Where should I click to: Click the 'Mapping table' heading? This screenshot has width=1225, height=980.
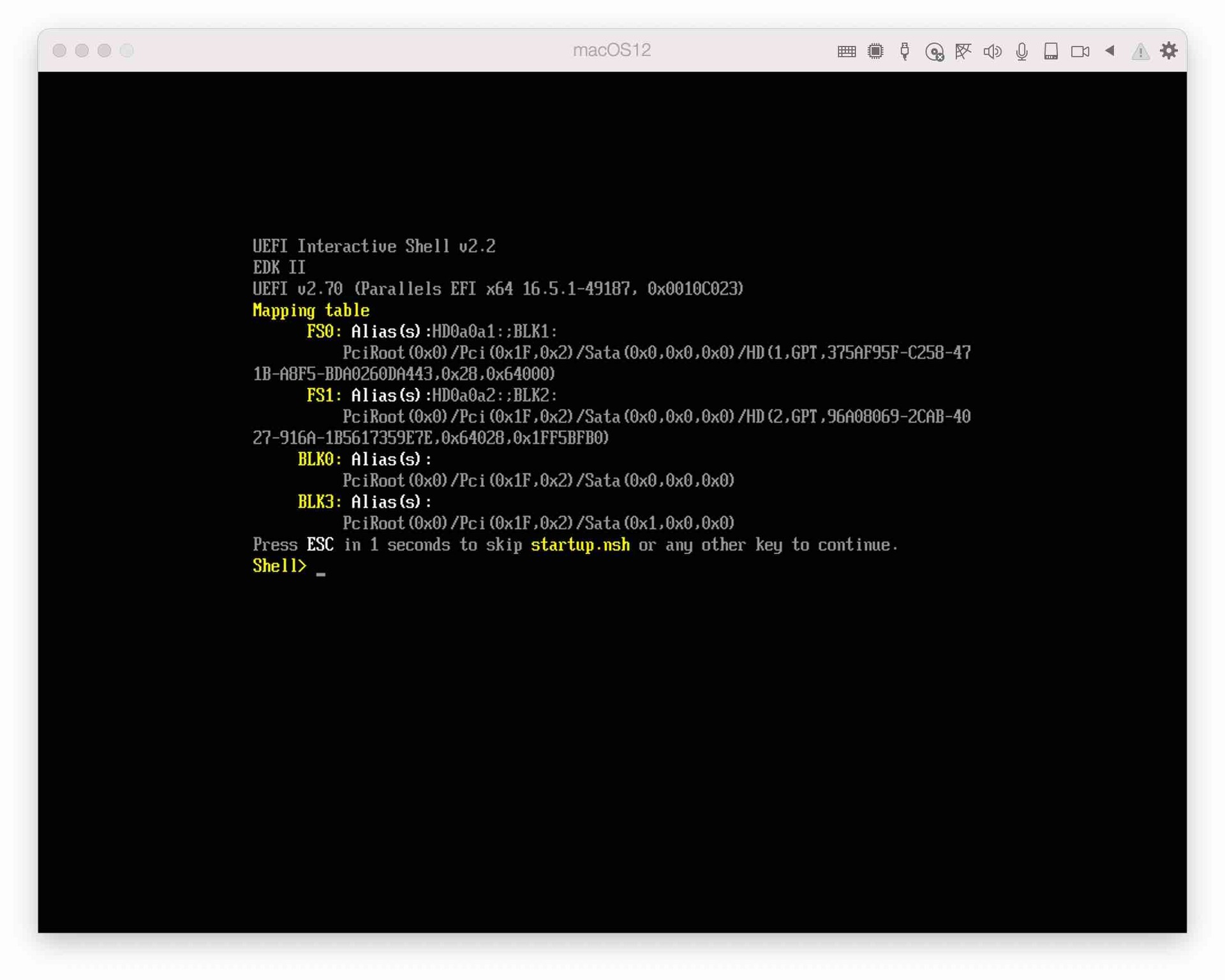[x=311, y=310]
